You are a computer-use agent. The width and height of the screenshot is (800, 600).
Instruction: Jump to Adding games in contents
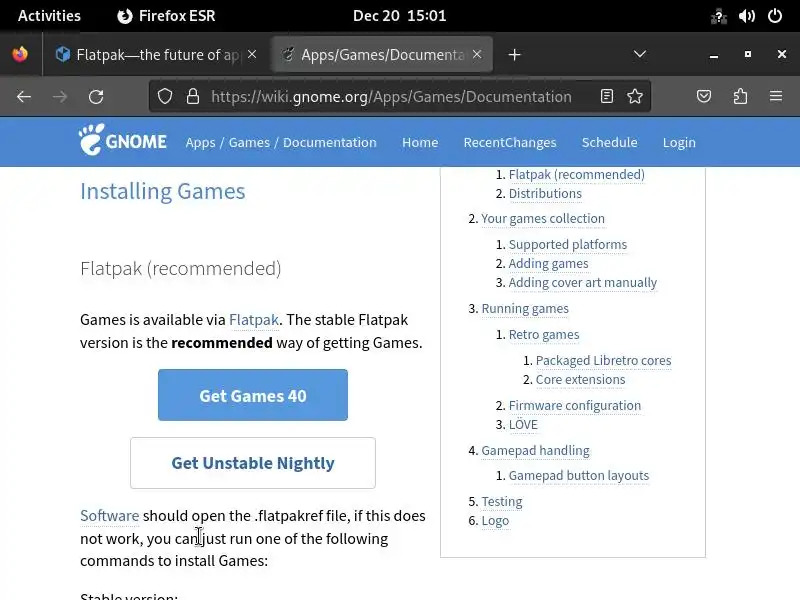point(548,264)
